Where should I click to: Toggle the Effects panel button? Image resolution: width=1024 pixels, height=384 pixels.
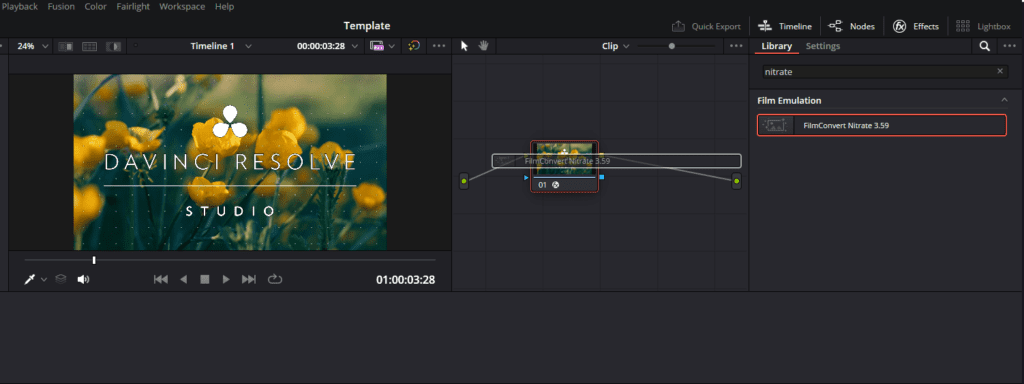coord(916,26)
